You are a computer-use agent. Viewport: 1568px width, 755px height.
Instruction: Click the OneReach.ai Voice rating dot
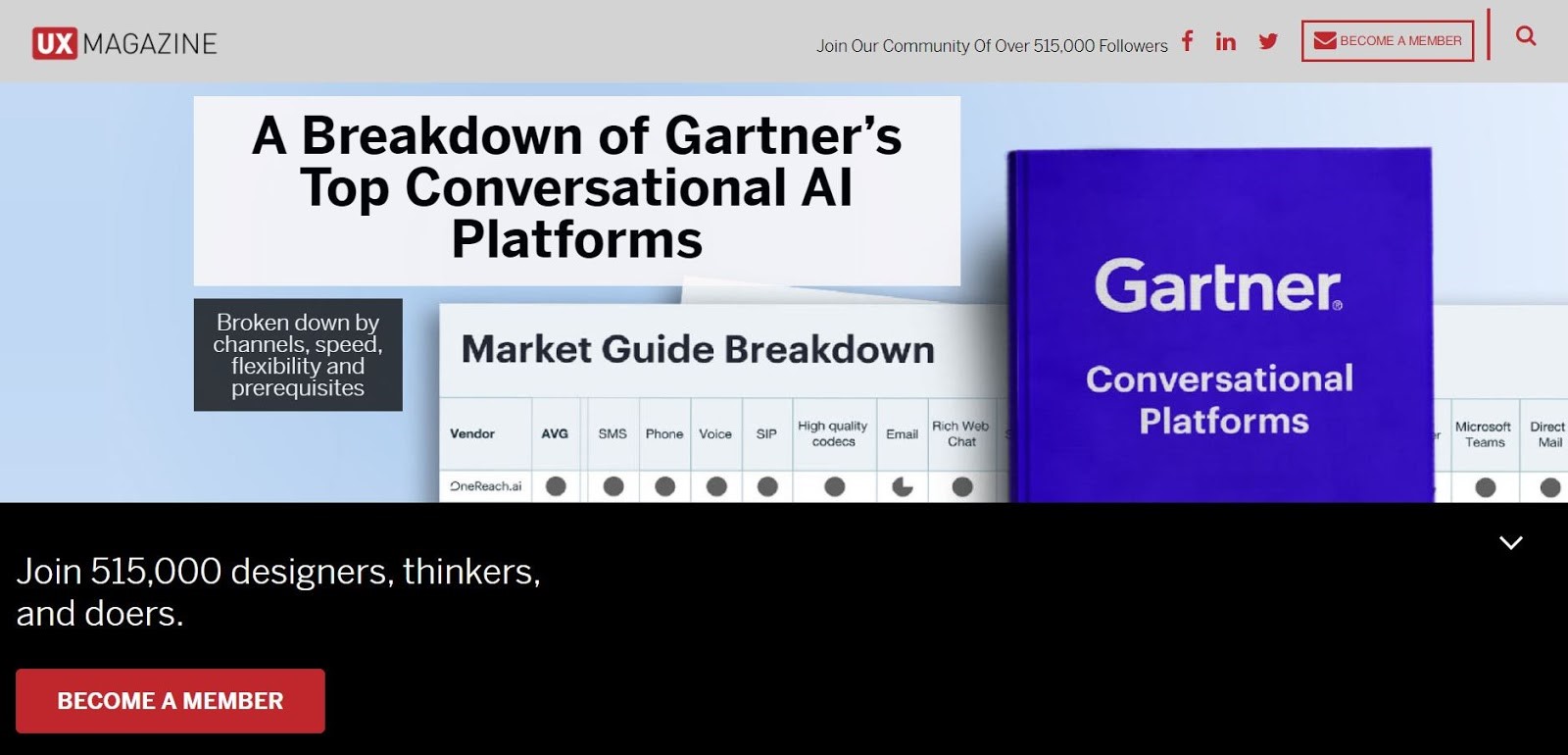(716, 486)
